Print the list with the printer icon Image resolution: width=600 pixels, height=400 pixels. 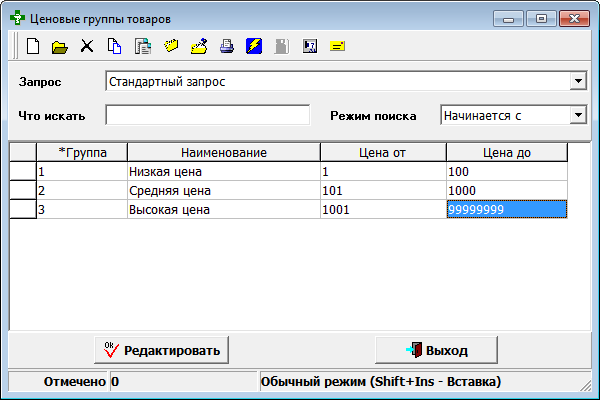[227, 46]
